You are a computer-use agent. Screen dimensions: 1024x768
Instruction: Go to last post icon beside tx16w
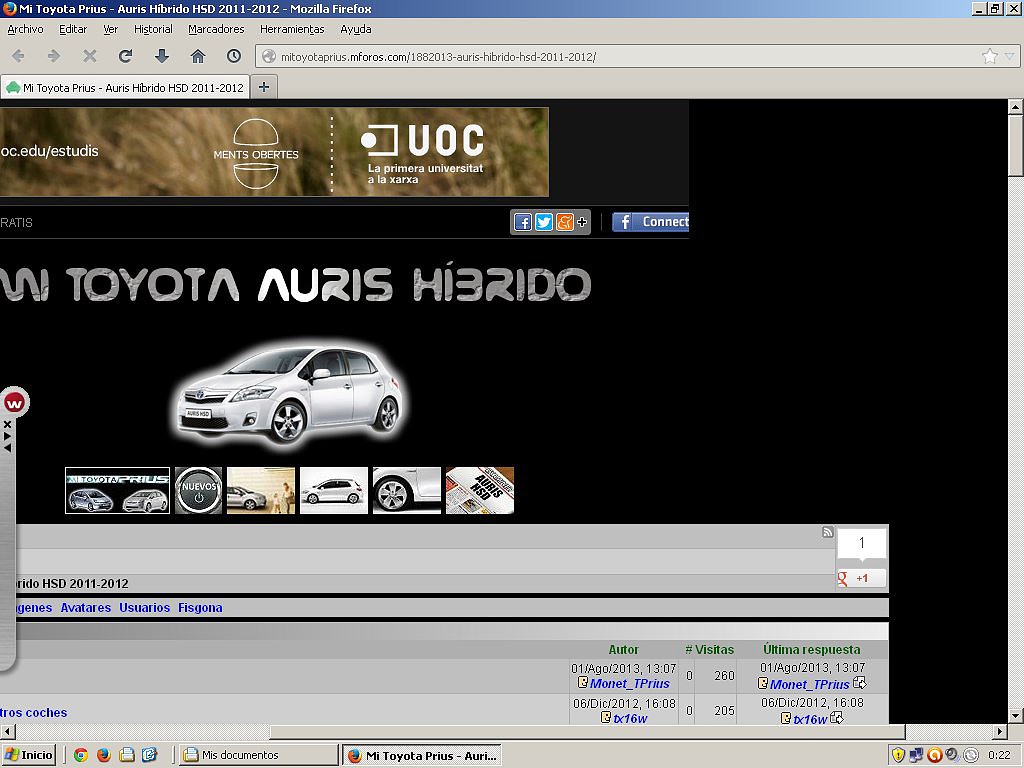pos(837,718)
